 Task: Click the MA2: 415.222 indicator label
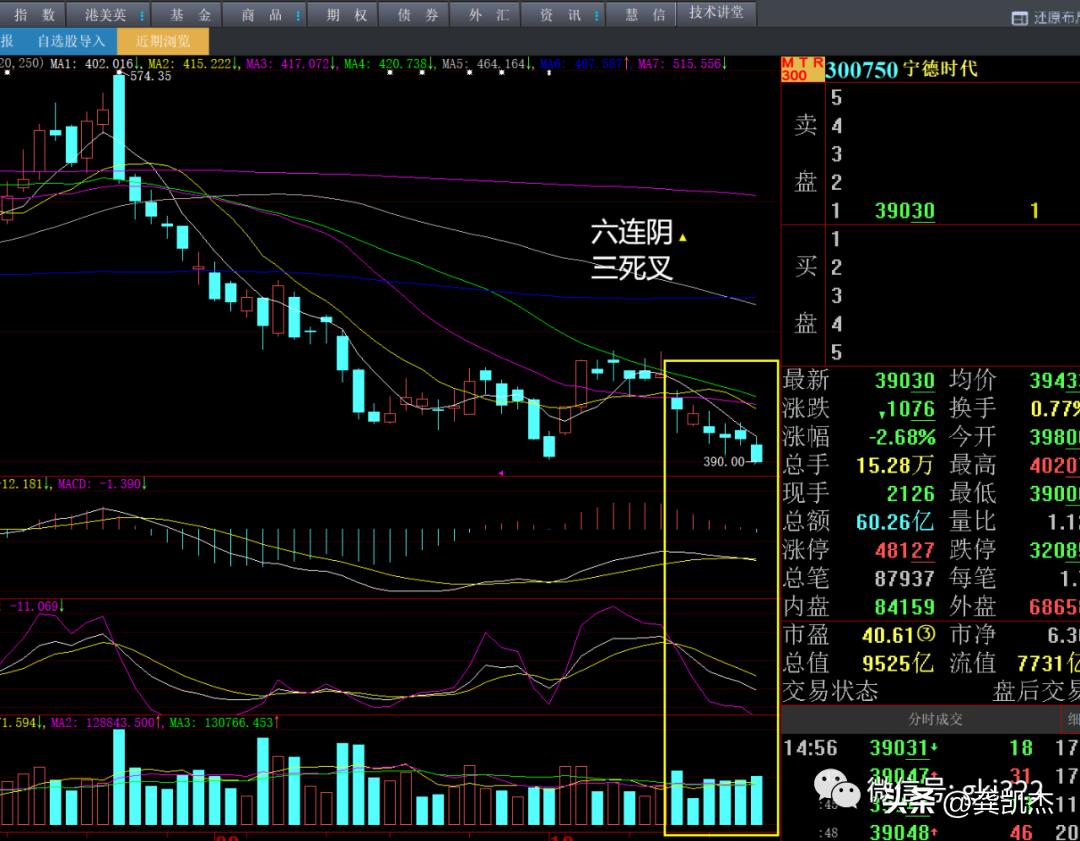194,64
